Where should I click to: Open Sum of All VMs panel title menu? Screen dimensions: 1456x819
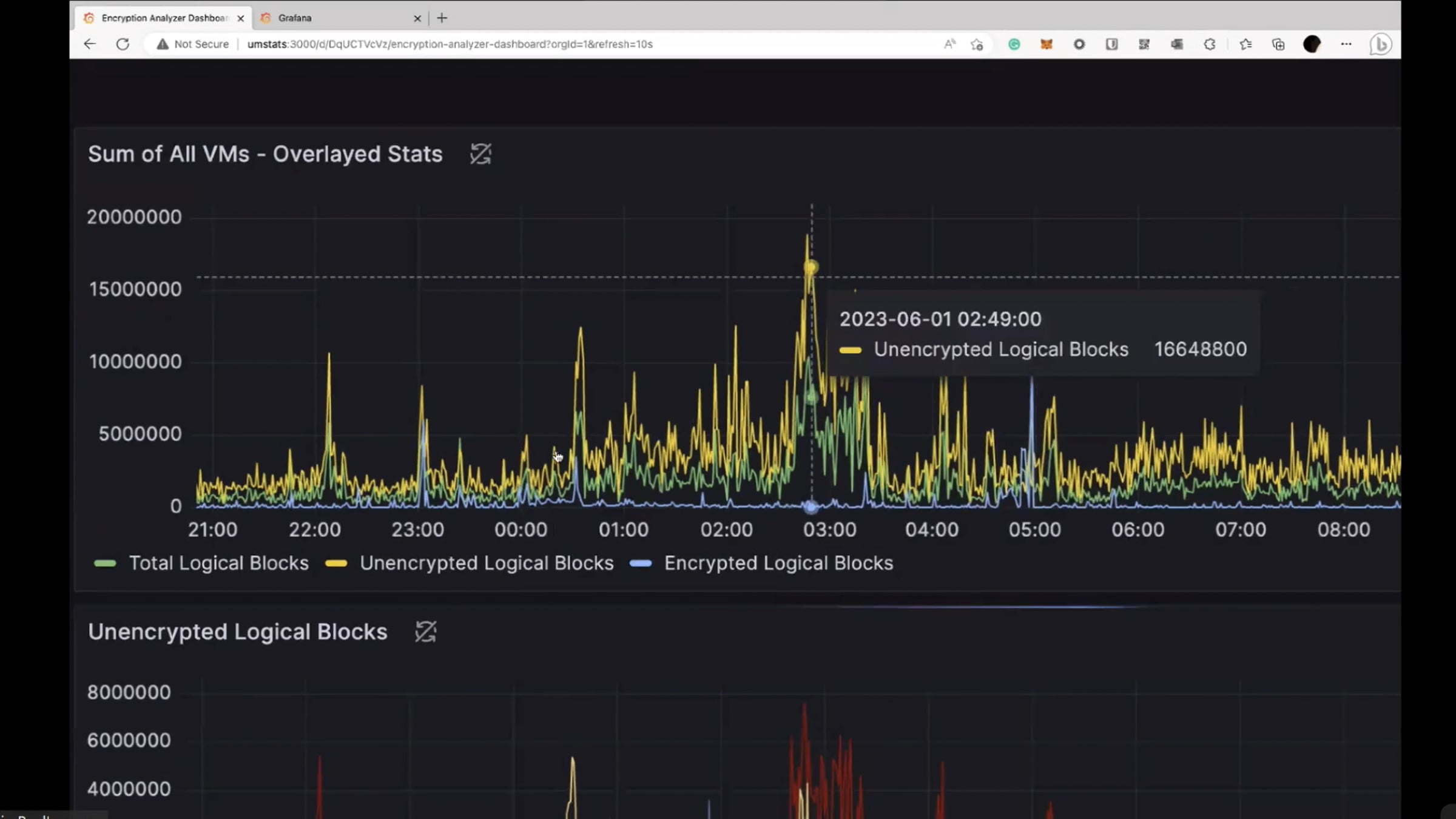265,154
